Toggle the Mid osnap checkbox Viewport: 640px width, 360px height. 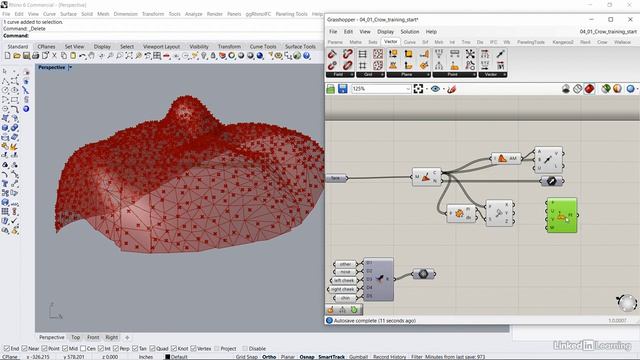(x=65, y=349)
